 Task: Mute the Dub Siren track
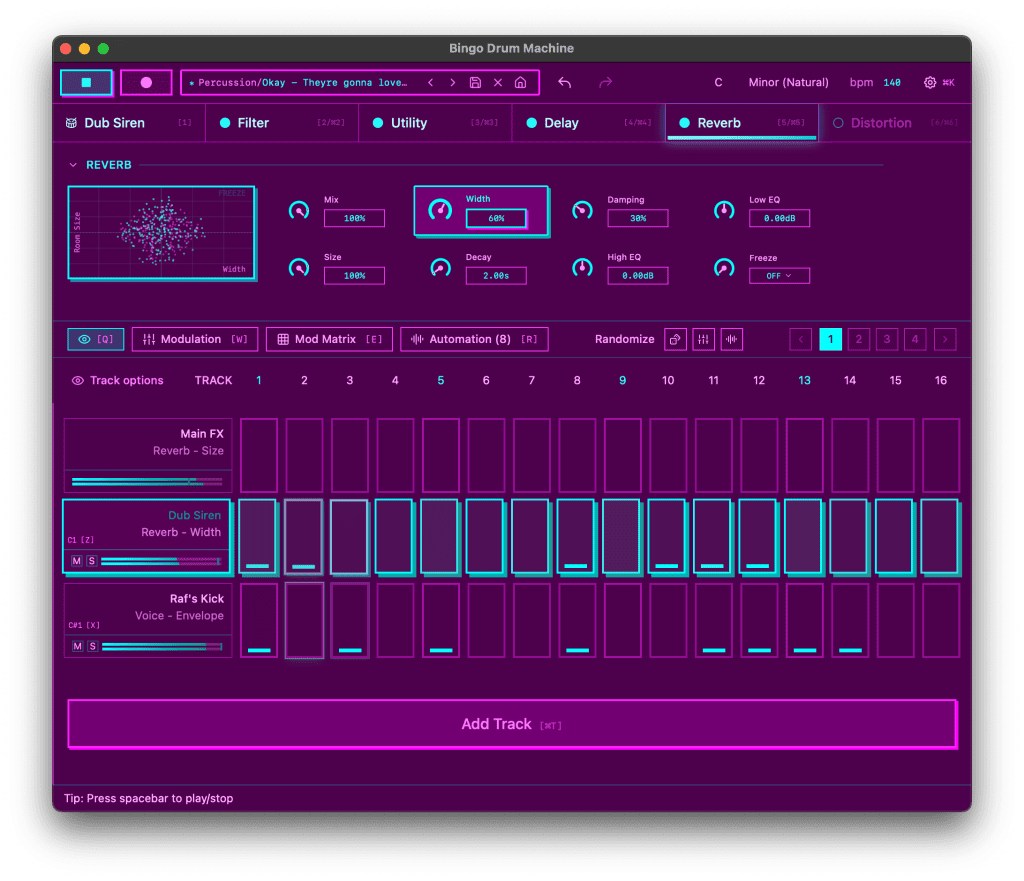tap(77, 561)
